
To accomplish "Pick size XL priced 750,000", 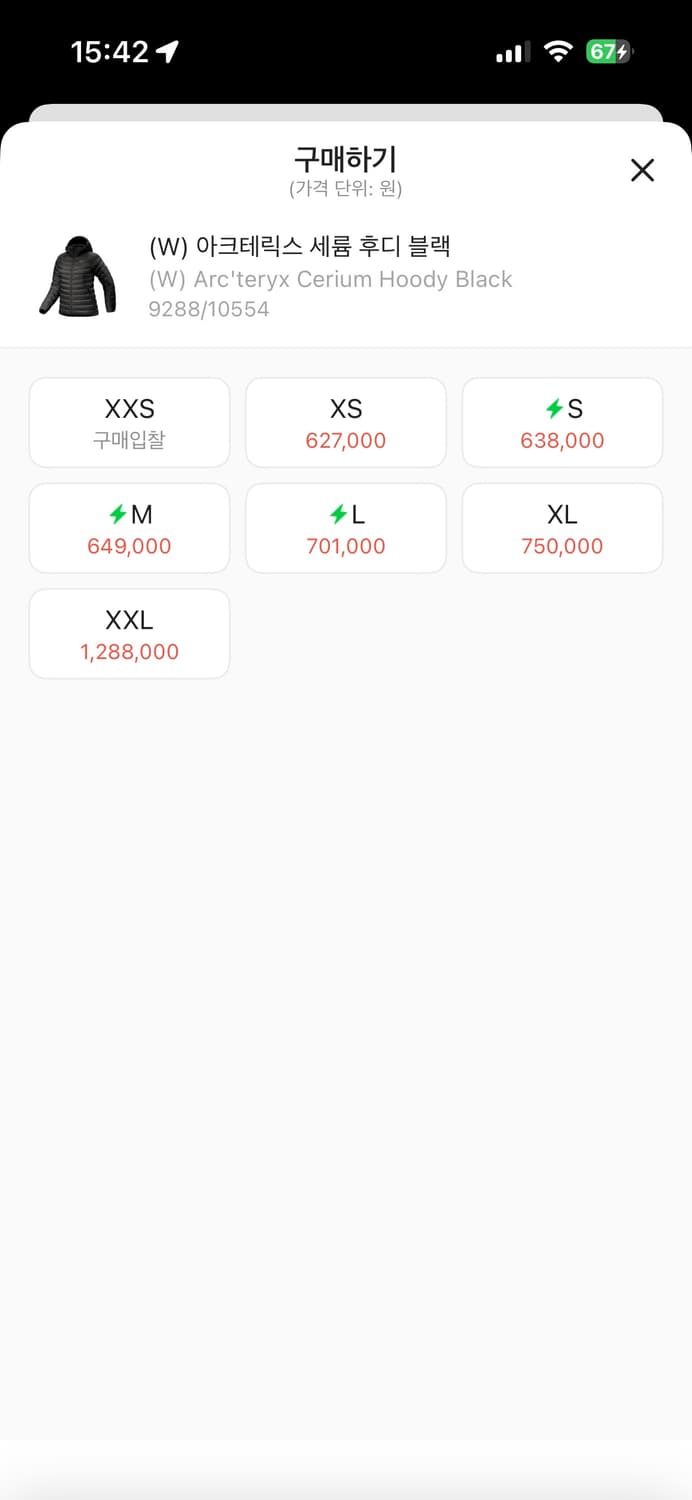I will point(562,528).
